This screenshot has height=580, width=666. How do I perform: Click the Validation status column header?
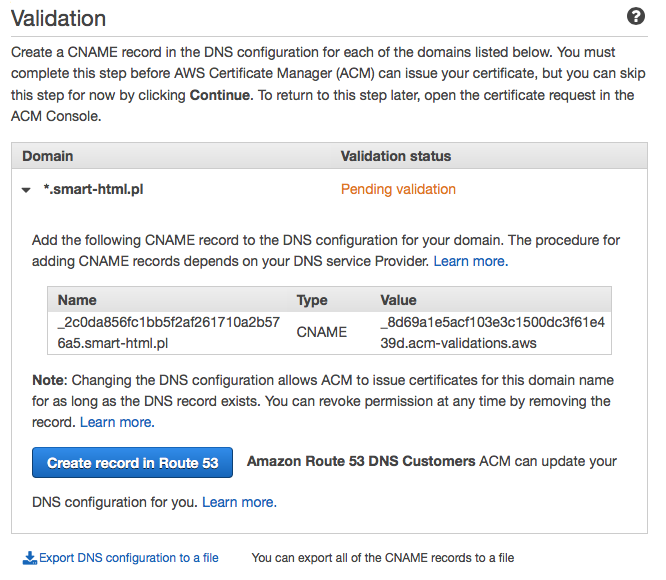click(x=396, y=156)
